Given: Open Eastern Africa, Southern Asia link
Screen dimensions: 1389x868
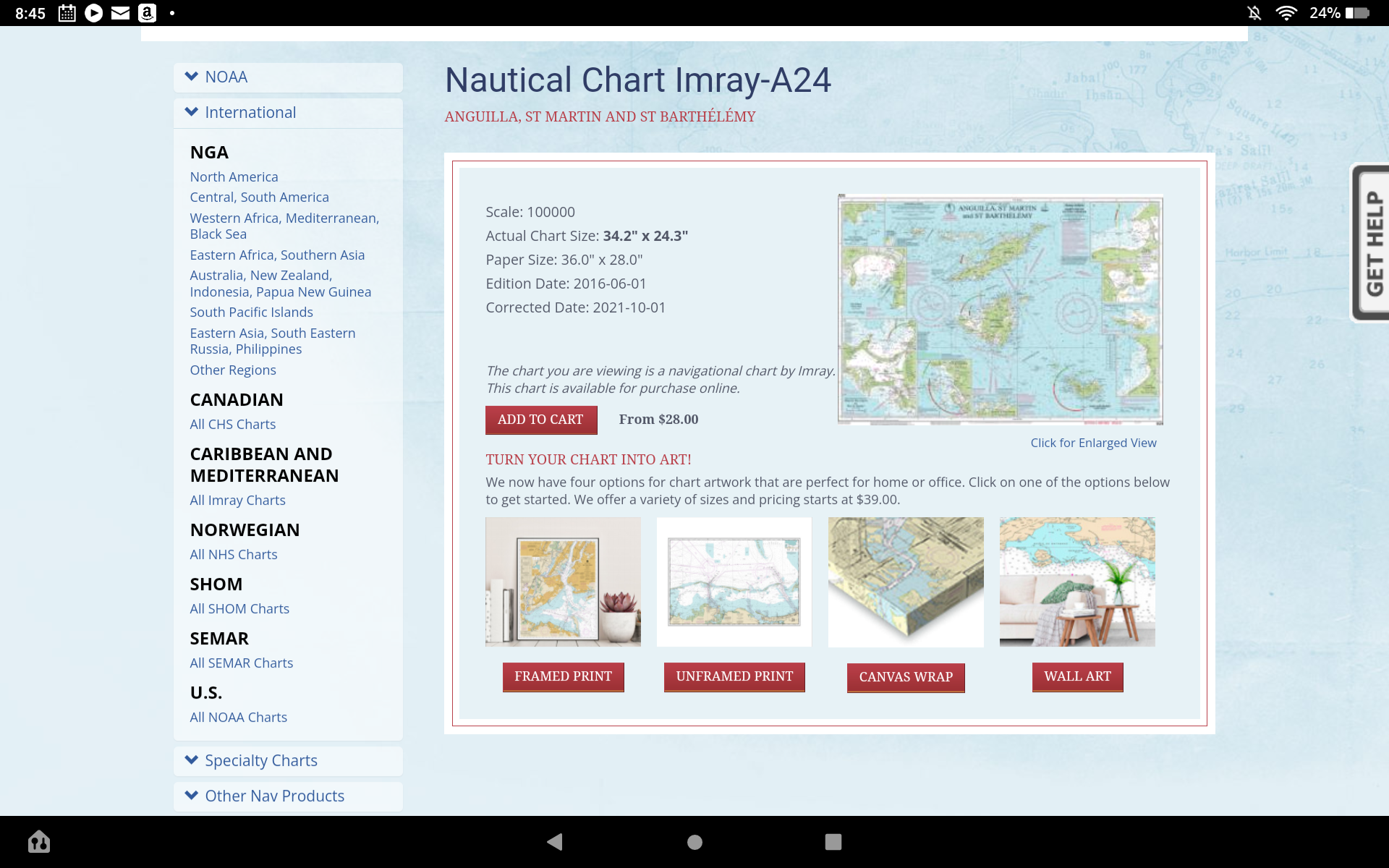Looking at the screenshot, I should click(277, 255).
